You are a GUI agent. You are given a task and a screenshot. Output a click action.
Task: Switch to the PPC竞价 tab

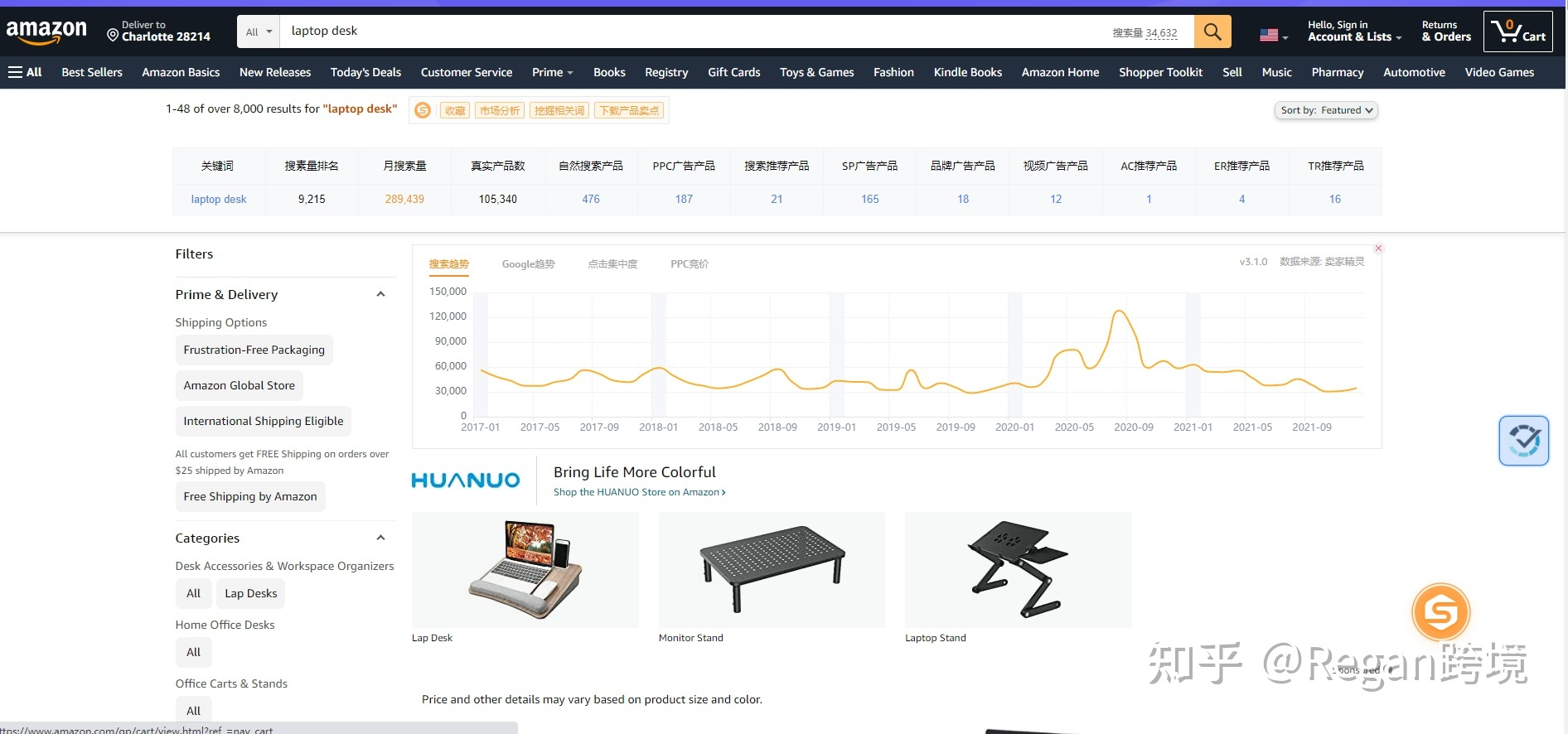pos(689,264)
